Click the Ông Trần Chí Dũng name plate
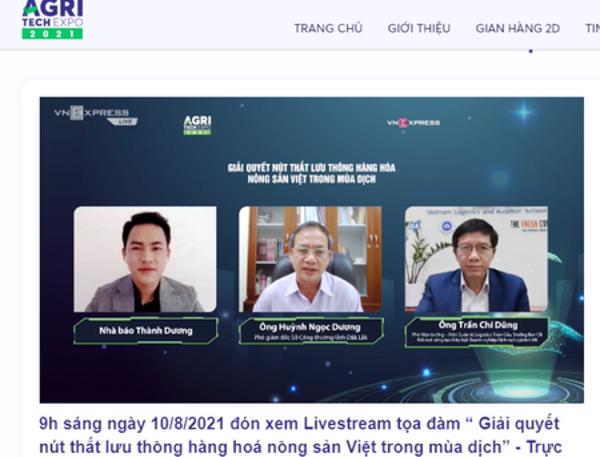 point(477,332)
